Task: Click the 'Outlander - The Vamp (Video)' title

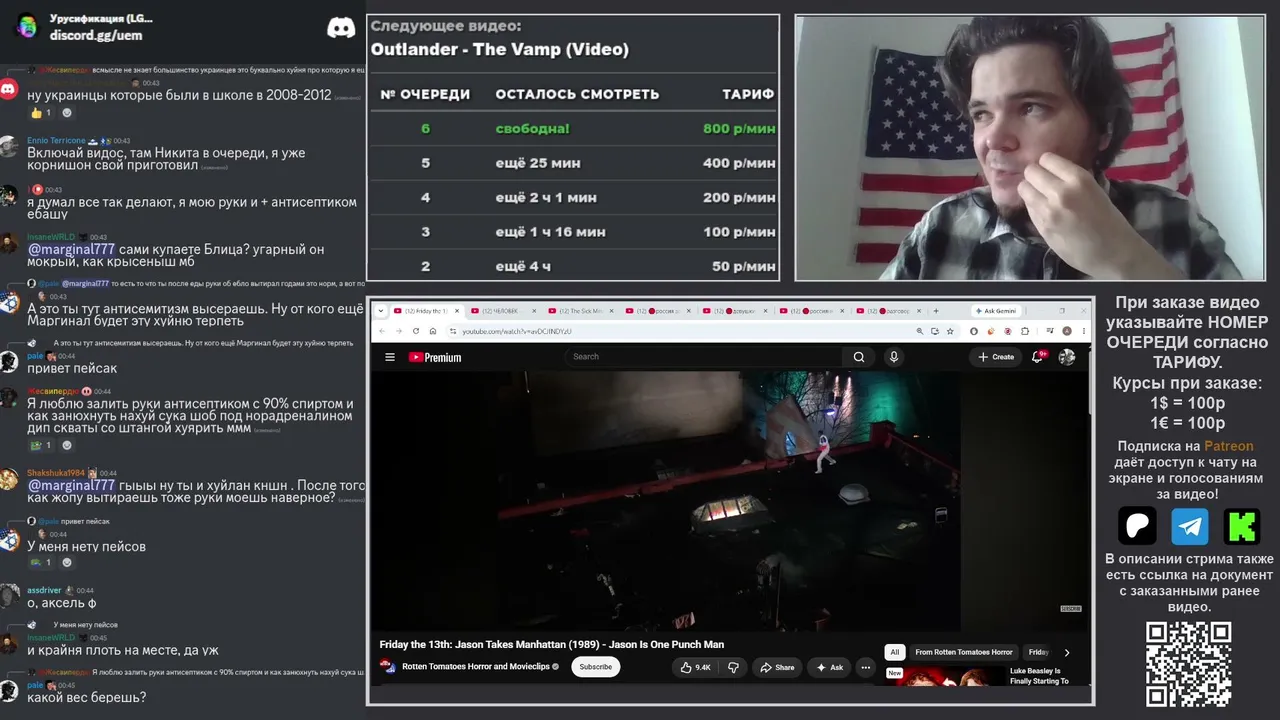Action: (x=500, y=49)
